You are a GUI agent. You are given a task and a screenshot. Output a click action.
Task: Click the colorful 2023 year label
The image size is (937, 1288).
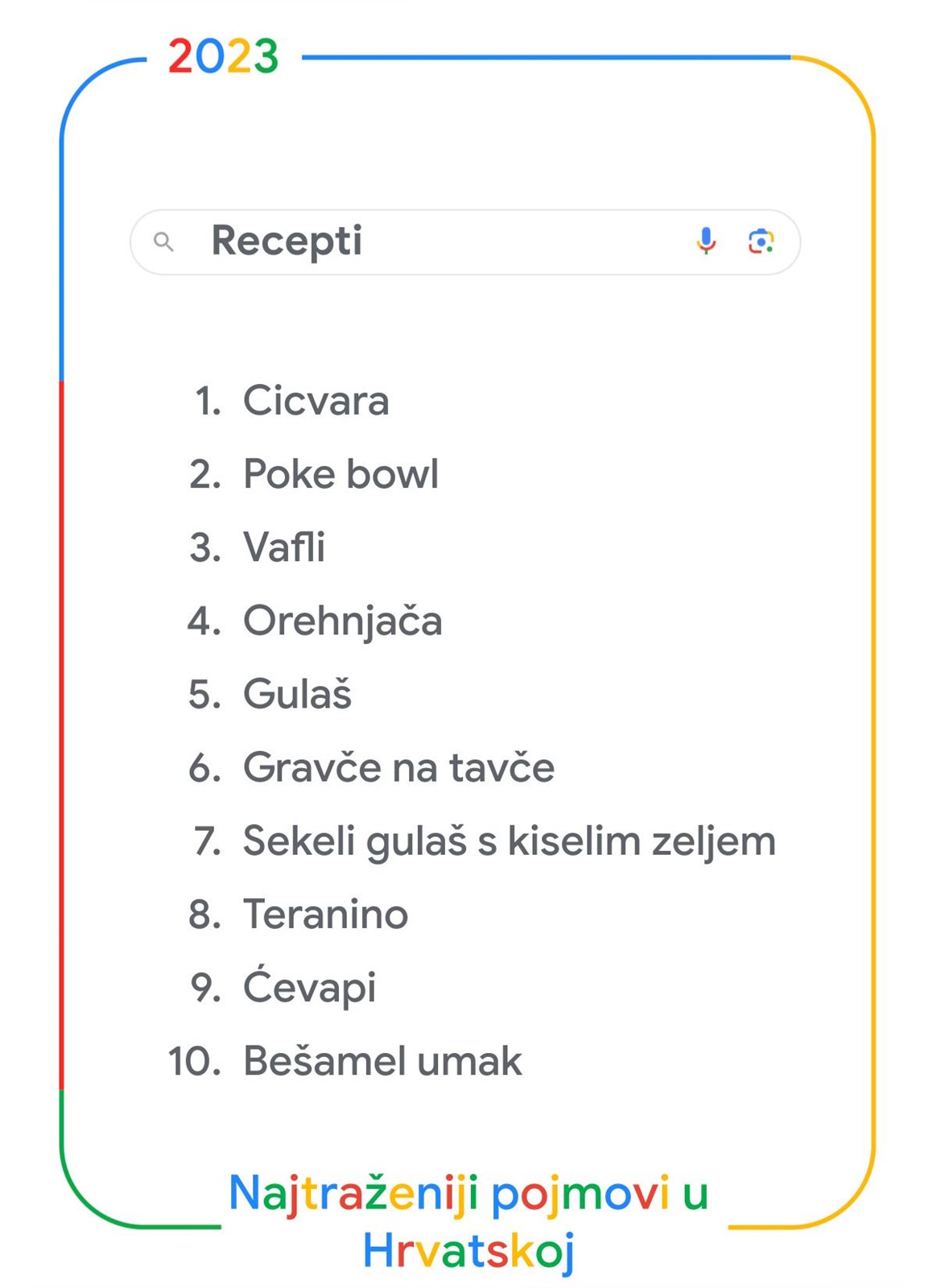coord(224,57)
